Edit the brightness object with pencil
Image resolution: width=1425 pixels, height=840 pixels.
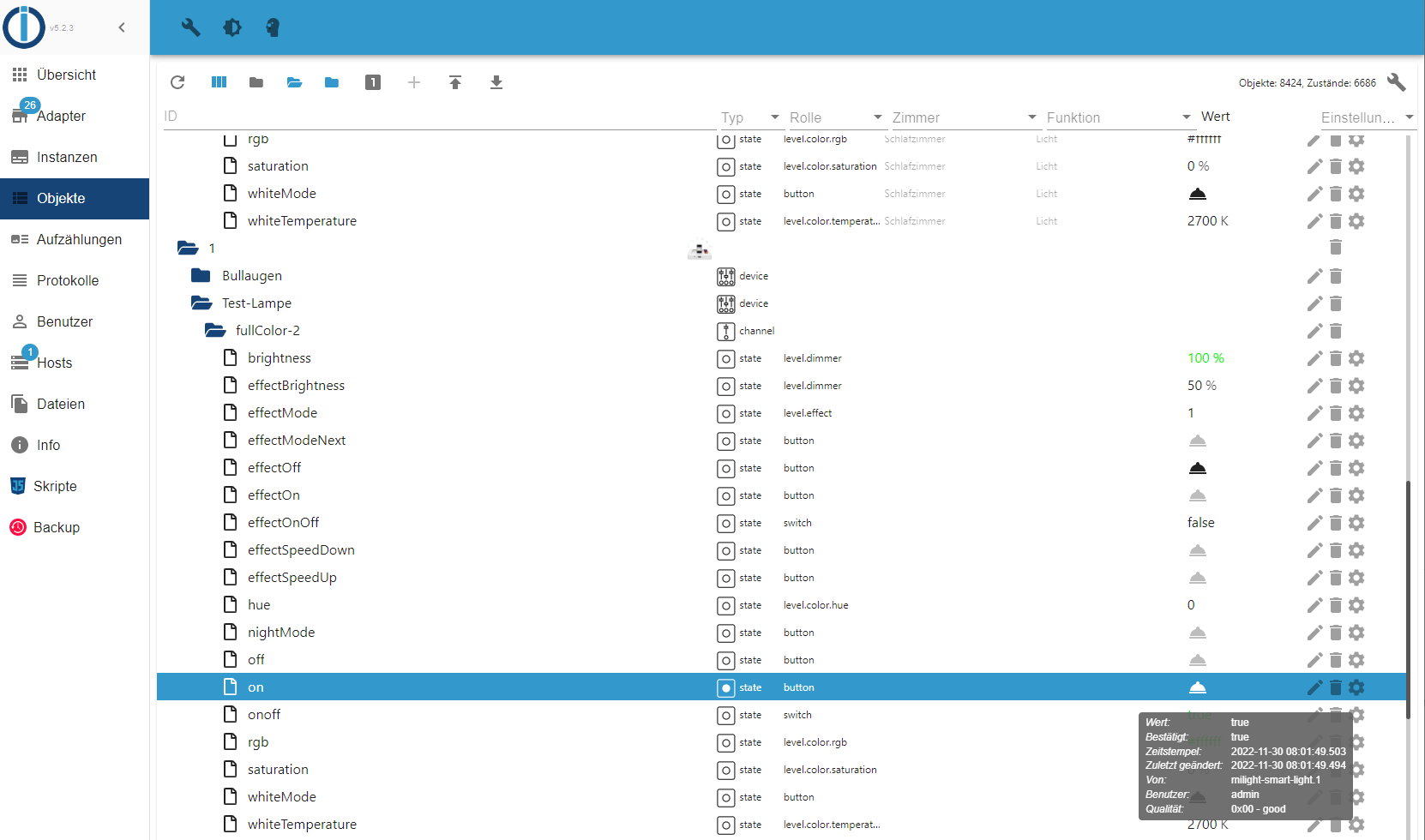click(x=1314, y=358)
